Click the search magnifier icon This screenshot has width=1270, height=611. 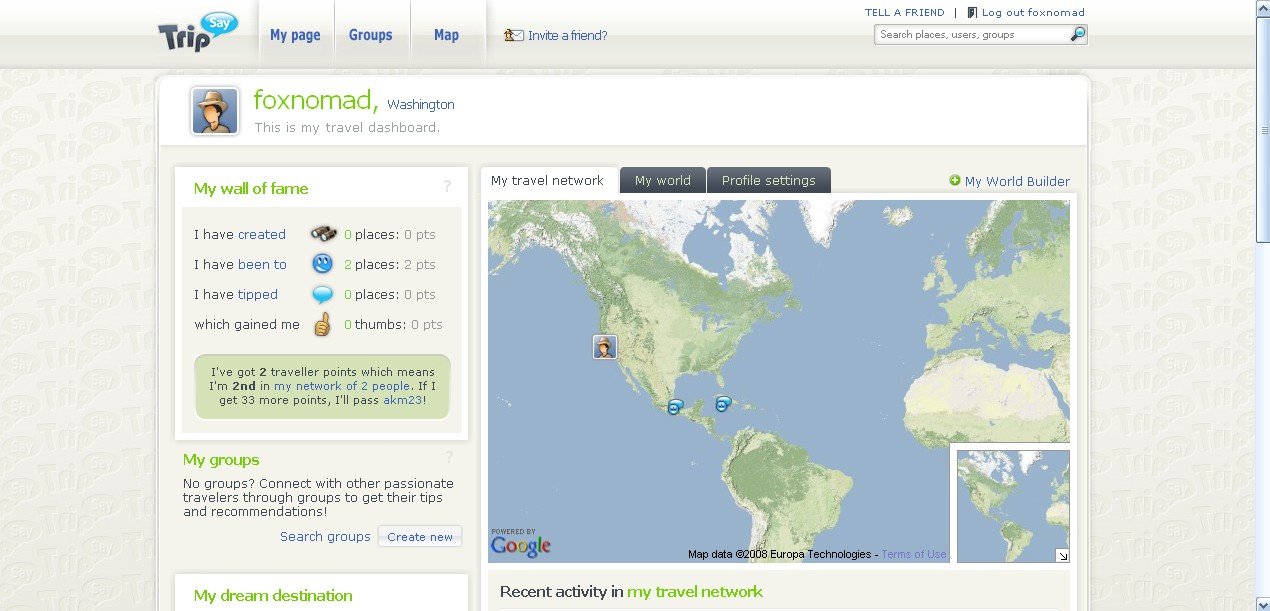(x=1077, y=34)
